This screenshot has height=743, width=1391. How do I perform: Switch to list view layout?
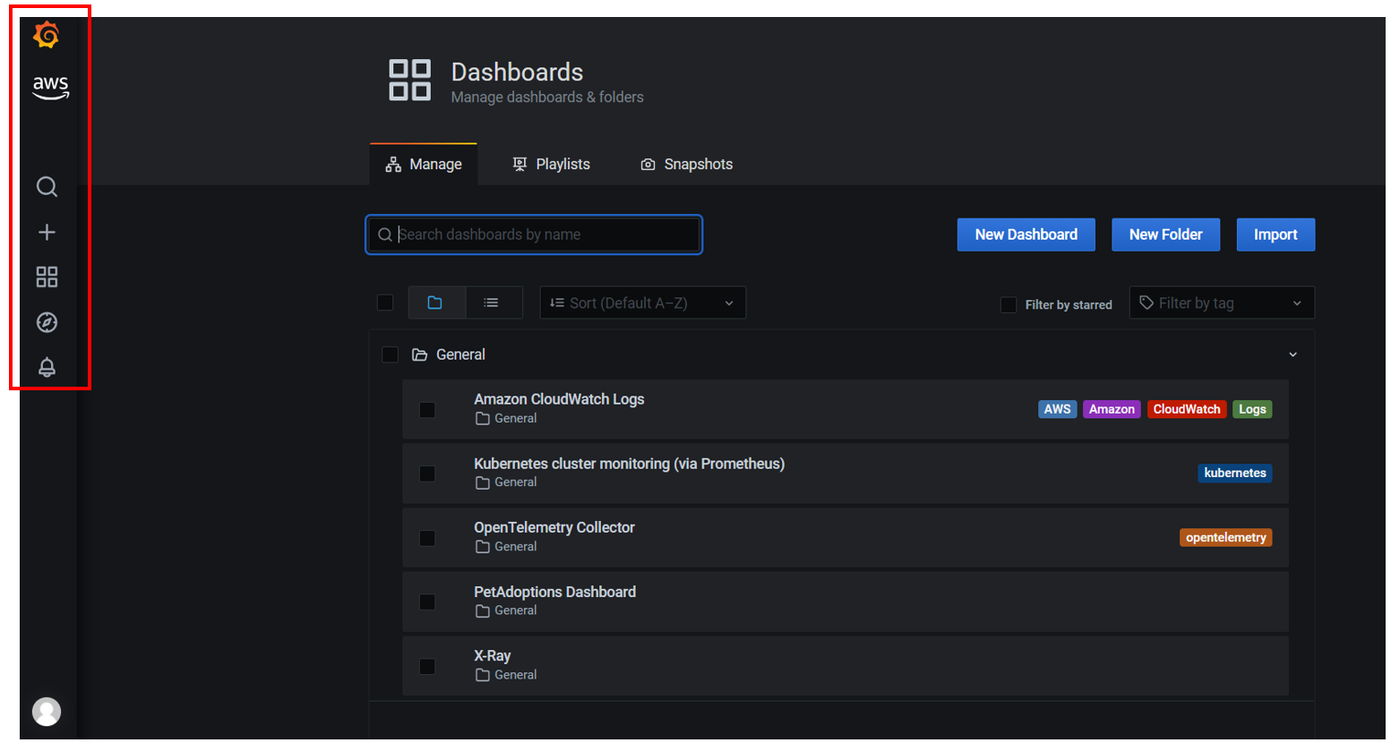tap(491, 303)
